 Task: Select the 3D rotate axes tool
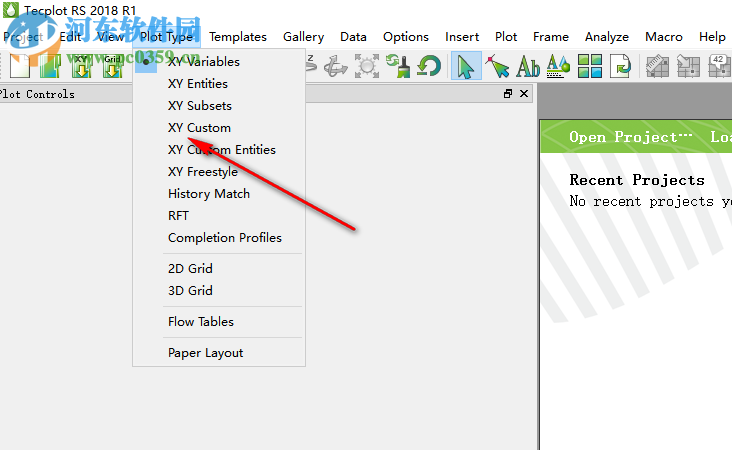[x=336, y=66]
